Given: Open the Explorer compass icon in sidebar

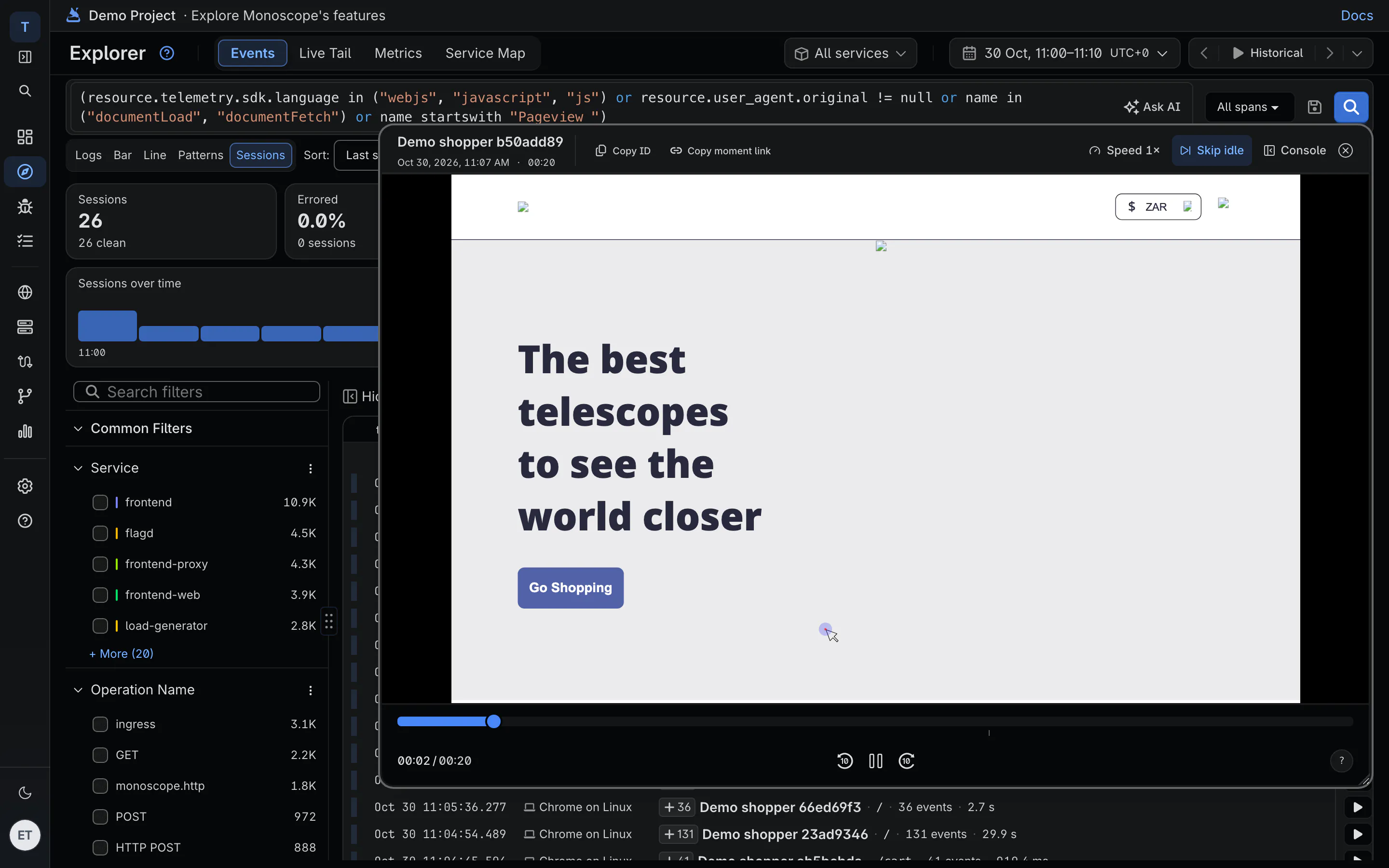Looking at the screenshot, I should point(25,172).
